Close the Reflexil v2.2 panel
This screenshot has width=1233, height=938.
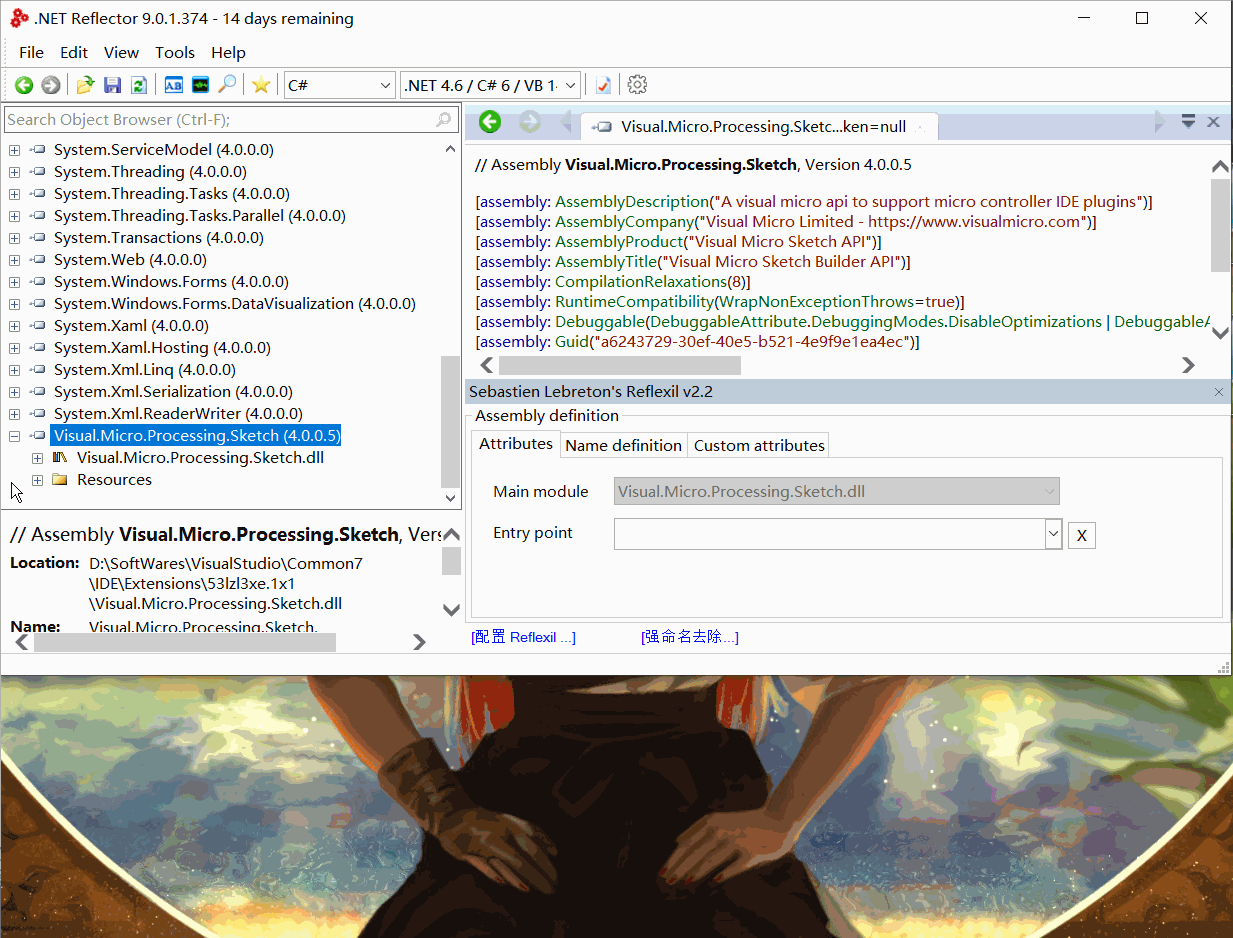(1219, 392)
